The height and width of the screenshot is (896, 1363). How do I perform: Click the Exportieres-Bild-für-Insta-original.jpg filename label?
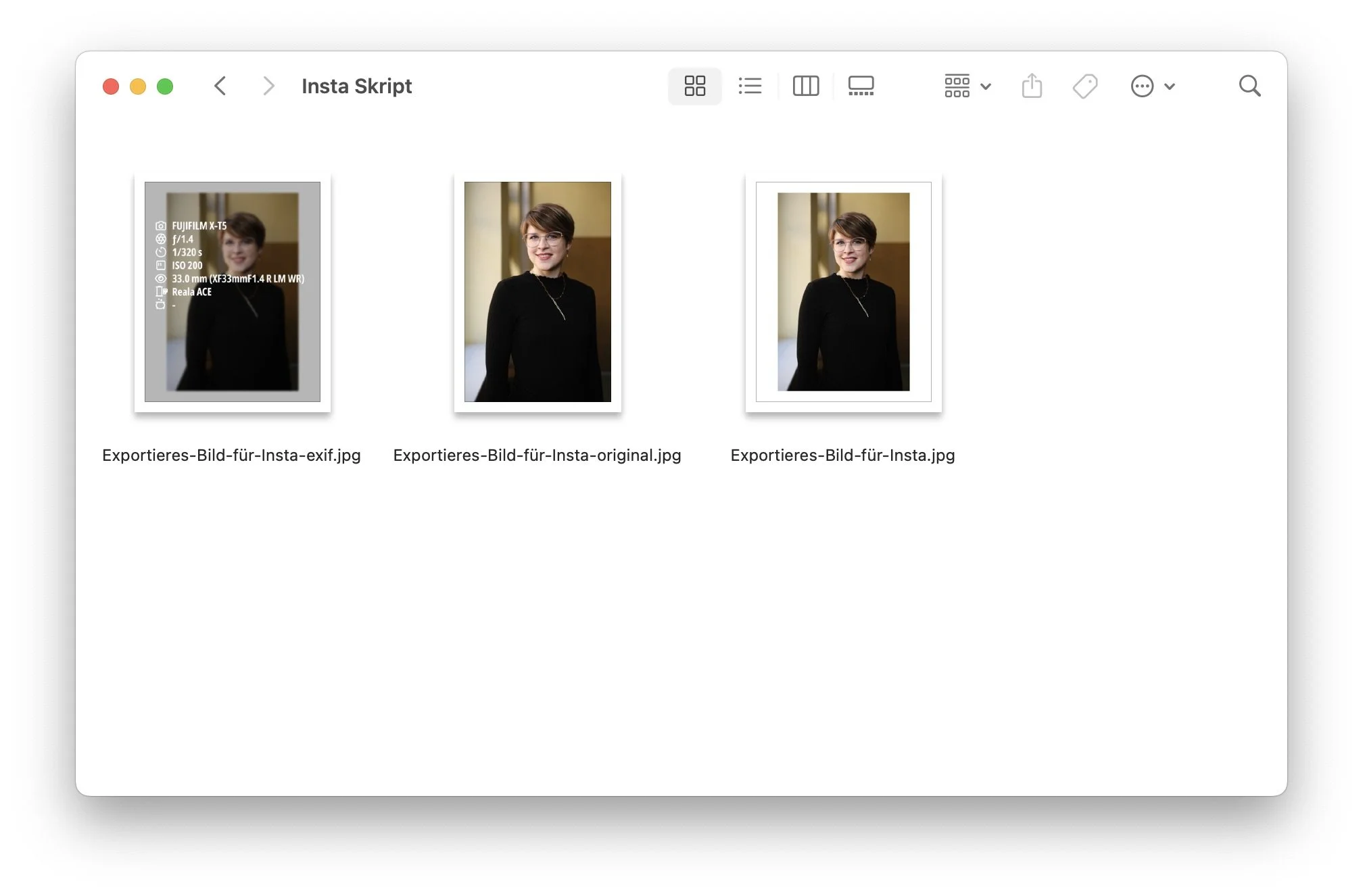click(537, 455)
